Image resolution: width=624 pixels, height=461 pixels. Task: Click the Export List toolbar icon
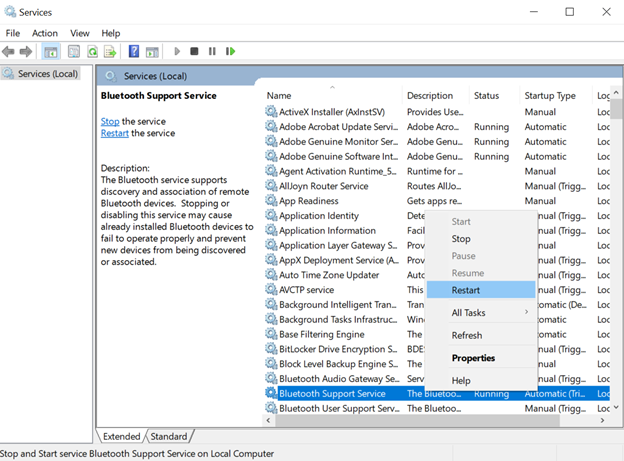(x=110, y=51)
